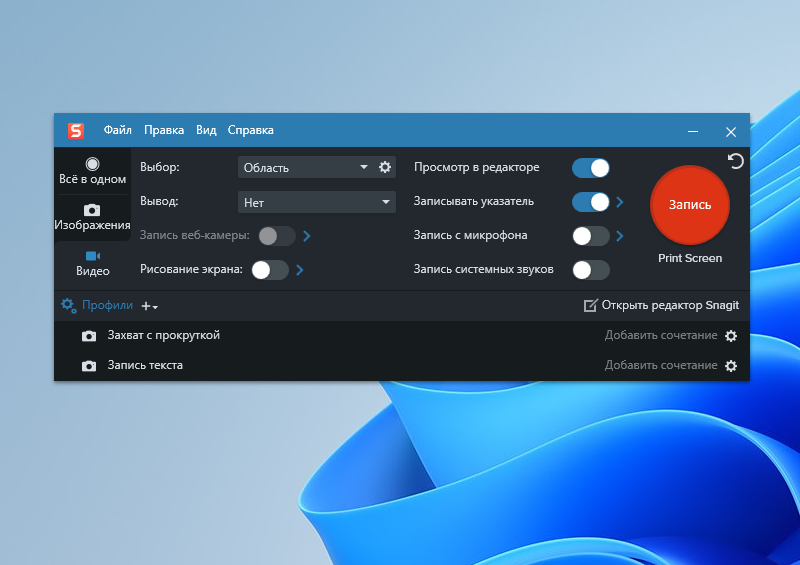Open the Выбор dropdown showing Область
Viewport: 800px width, 565px height.
coord(306,167)
